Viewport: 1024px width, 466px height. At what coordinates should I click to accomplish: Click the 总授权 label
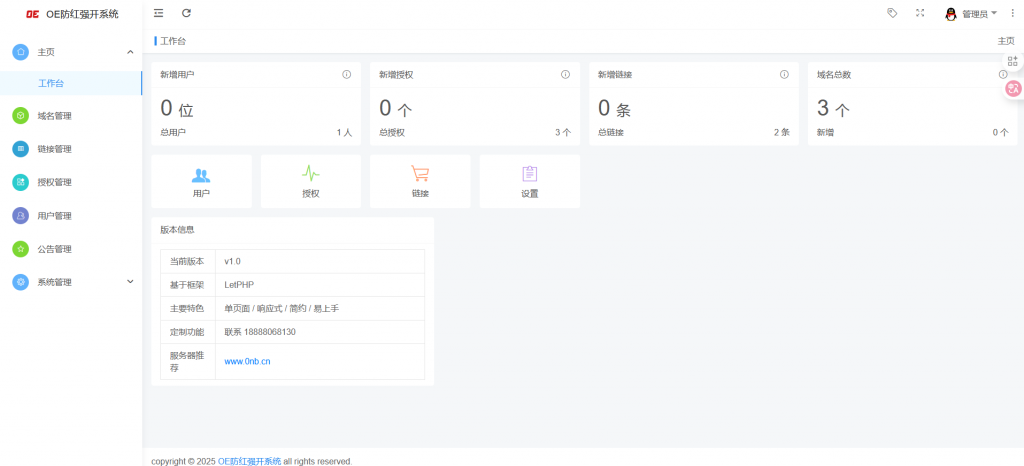coord(392,132)
